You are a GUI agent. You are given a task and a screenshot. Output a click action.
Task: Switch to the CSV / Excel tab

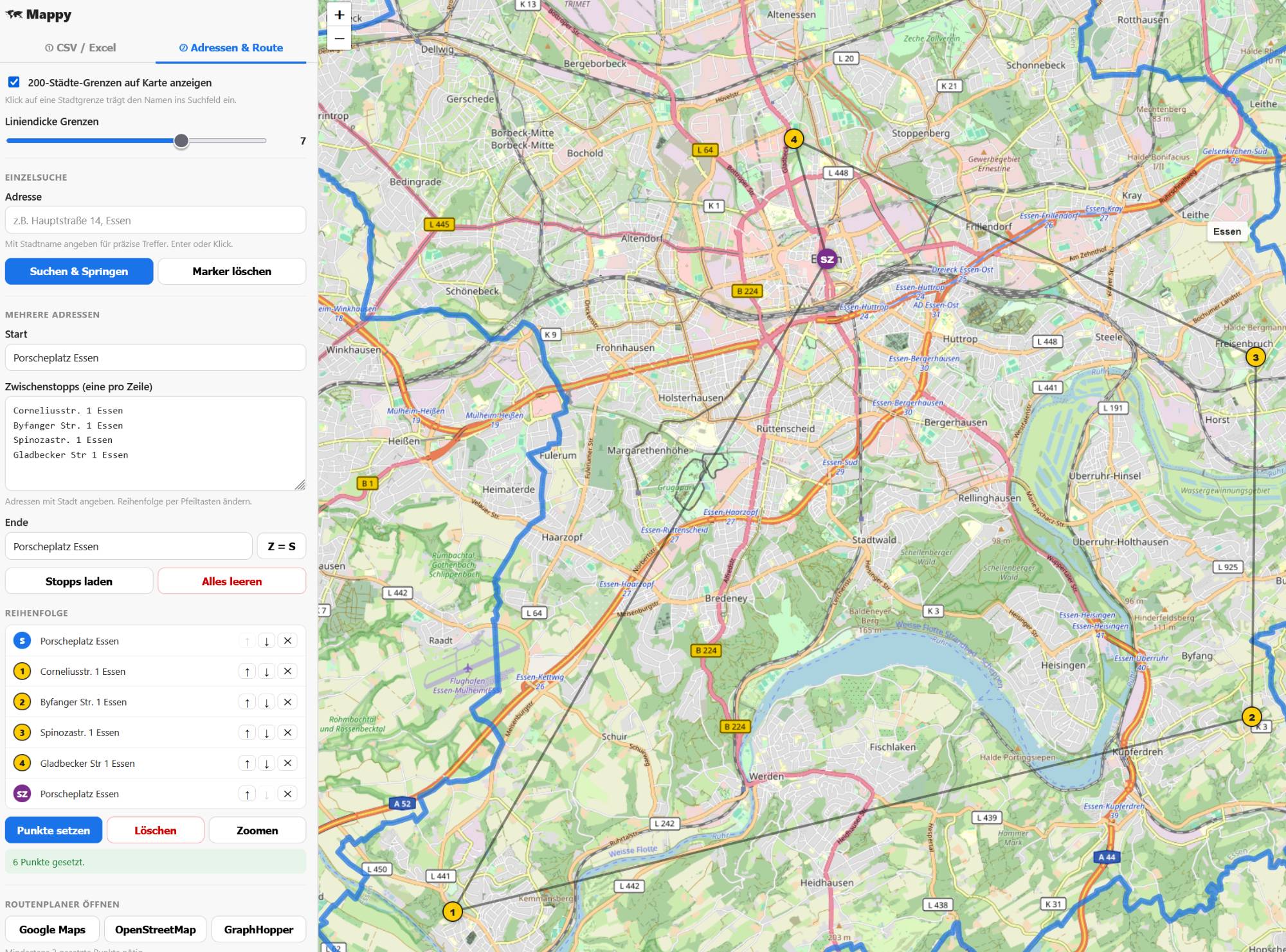[80, 48]
